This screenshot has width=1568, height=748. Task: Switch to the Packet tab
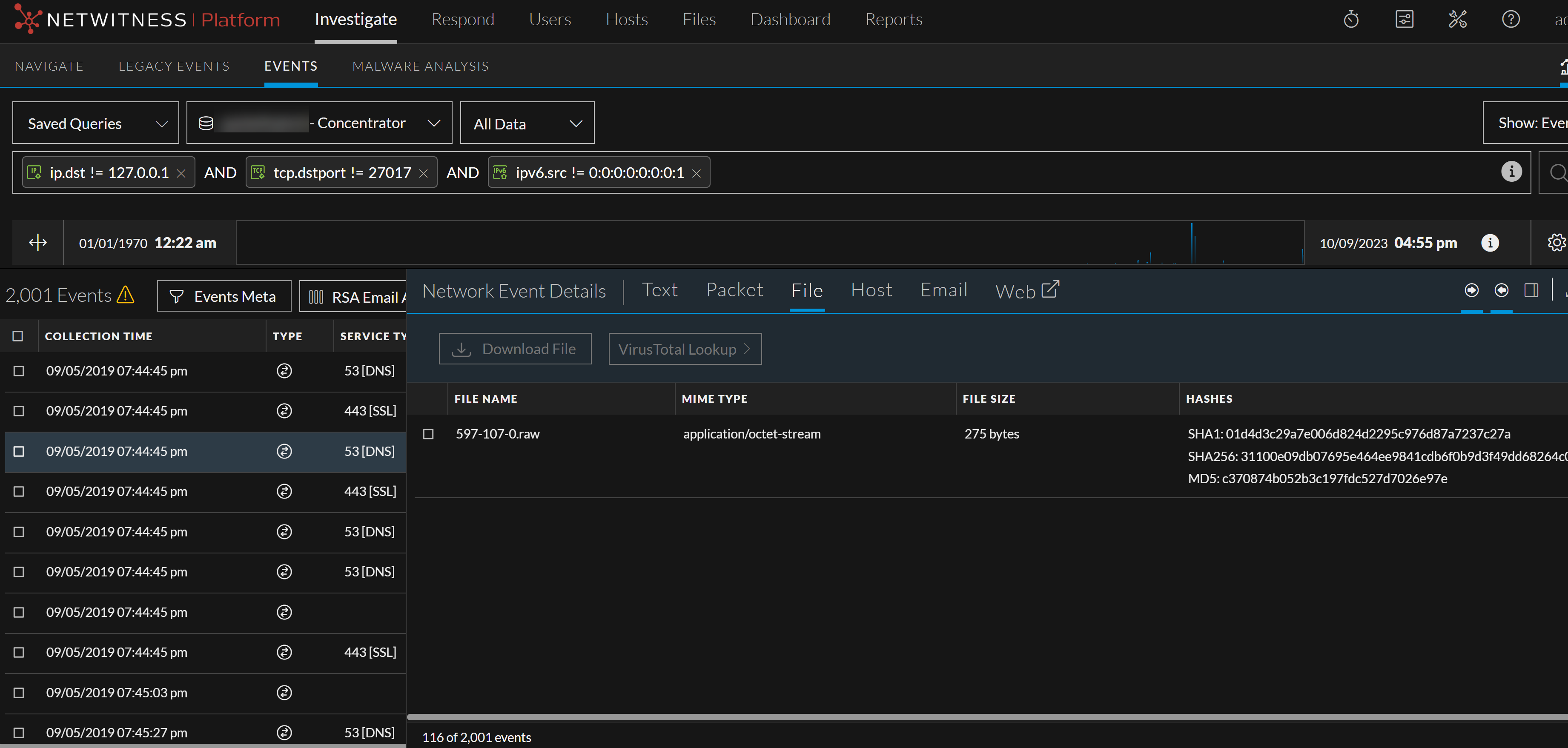(734, 290)
